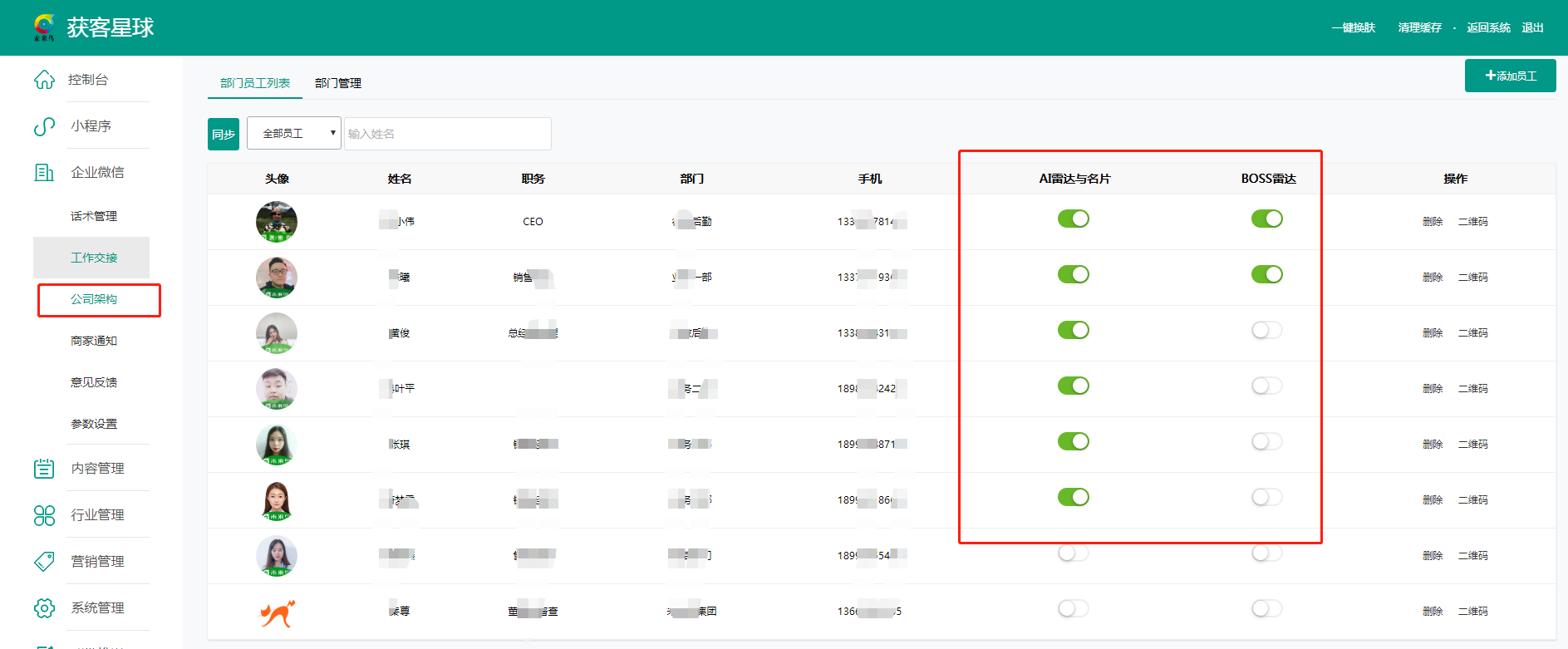Disable AI雷达与名片 for the CEO row
1568x649 pixels.
point(1073,219)
